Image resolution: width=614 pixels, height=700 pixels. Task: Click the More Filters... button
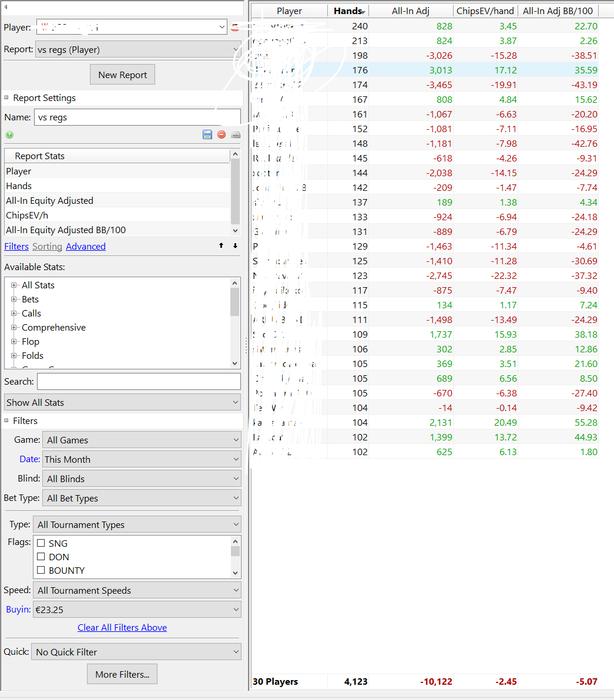coord(122,674)
